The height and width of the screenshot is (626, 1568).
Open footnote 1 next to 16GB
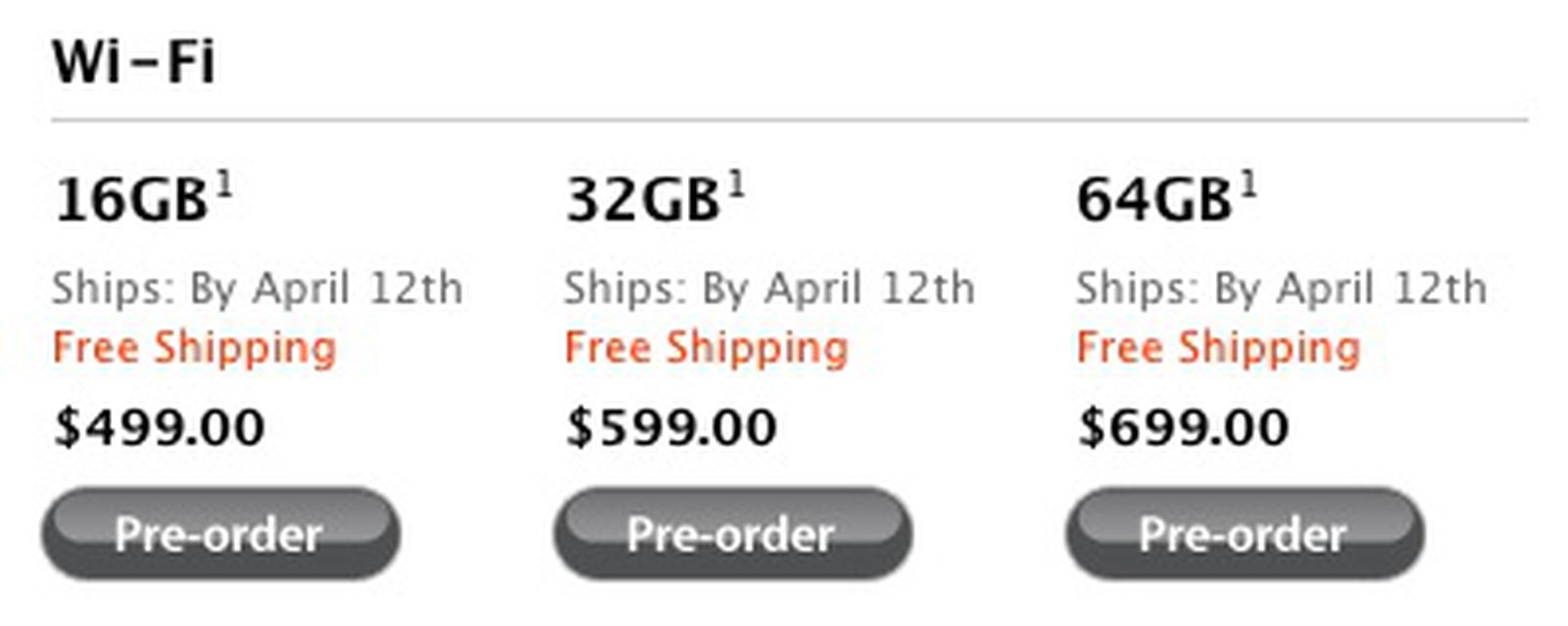coord(224,184)
